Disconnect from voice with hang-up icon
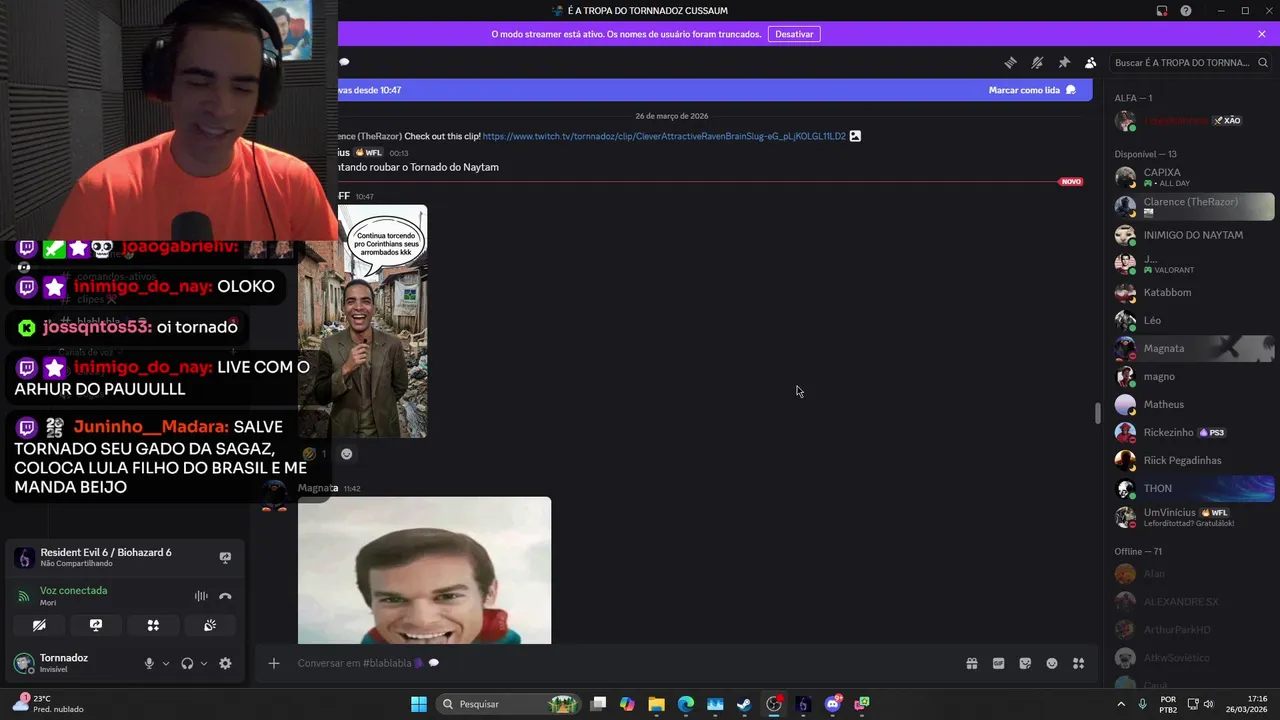1280x720 pixels. (x=225, y=596)
